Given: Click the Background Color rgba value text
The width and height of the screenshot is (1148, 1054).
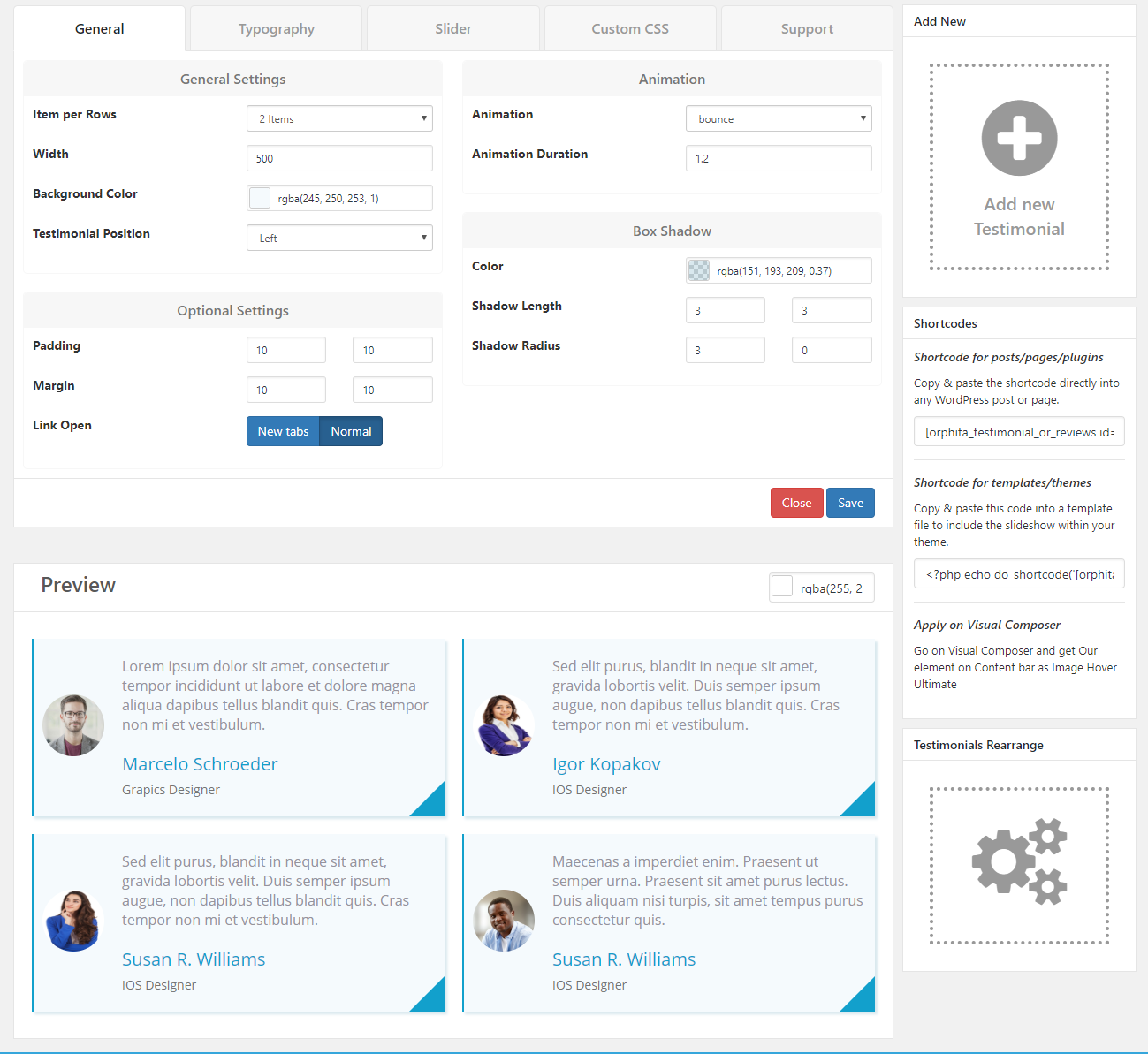Looking at the screenshot, I should [x=328, y=199].
